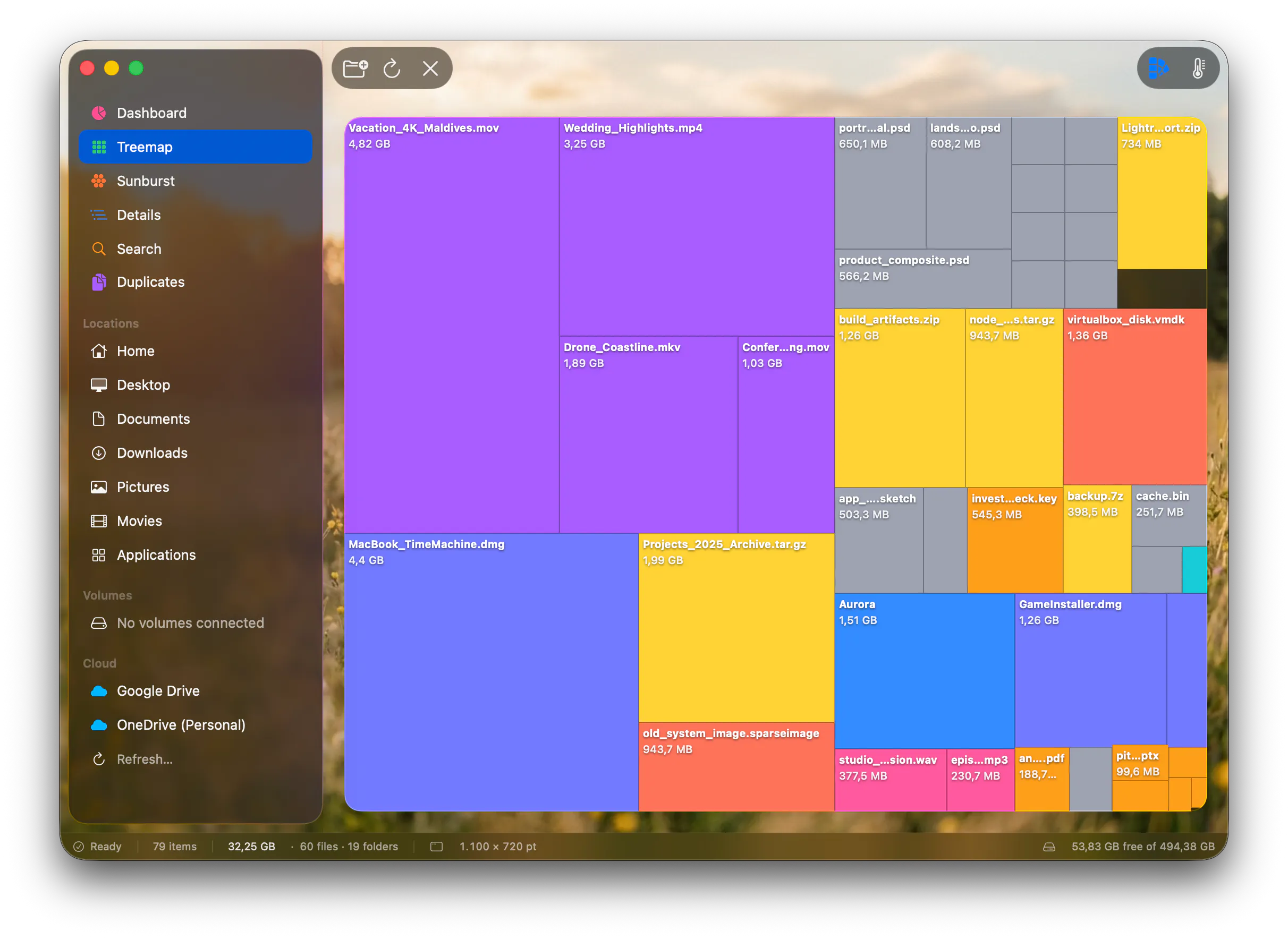Viewport: 1288px width, 939px height.
Task: Click the 32,25 GB status bar value
Action: pyautogui.click(x=251, y=847)
